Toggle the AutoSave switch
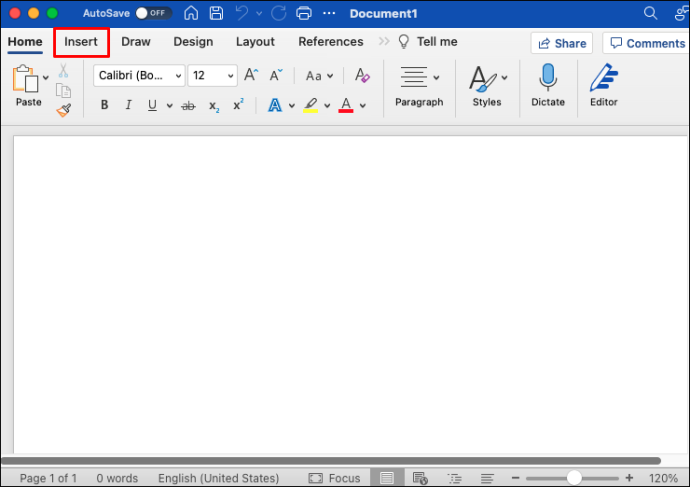 [x=153, y=13]
